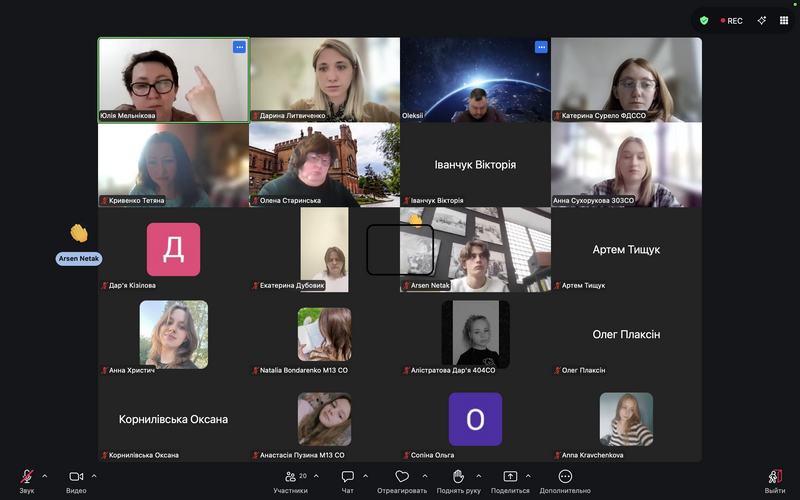Unmute the microphone with Звук button
The image size is (800, 500).
coord(27,478)
